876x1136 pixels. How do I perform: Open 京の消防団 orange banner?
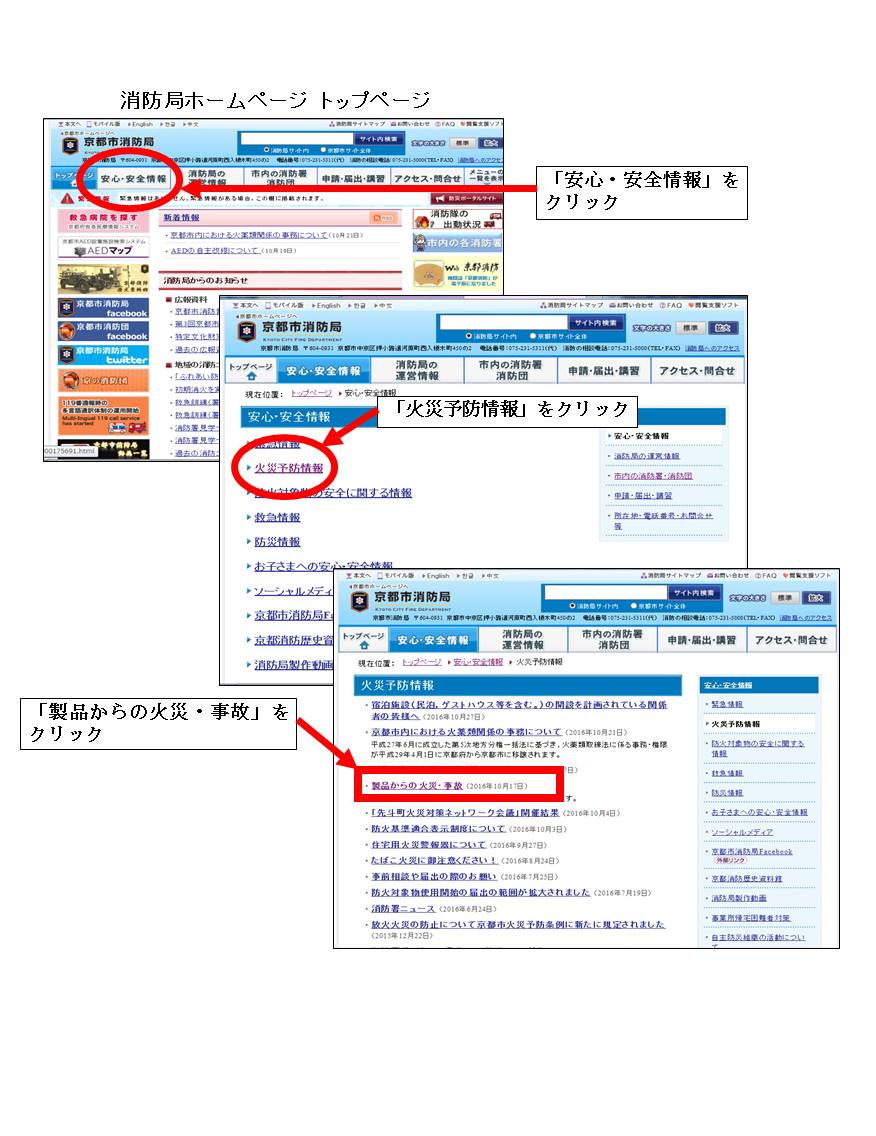click(x=104, y=380)
